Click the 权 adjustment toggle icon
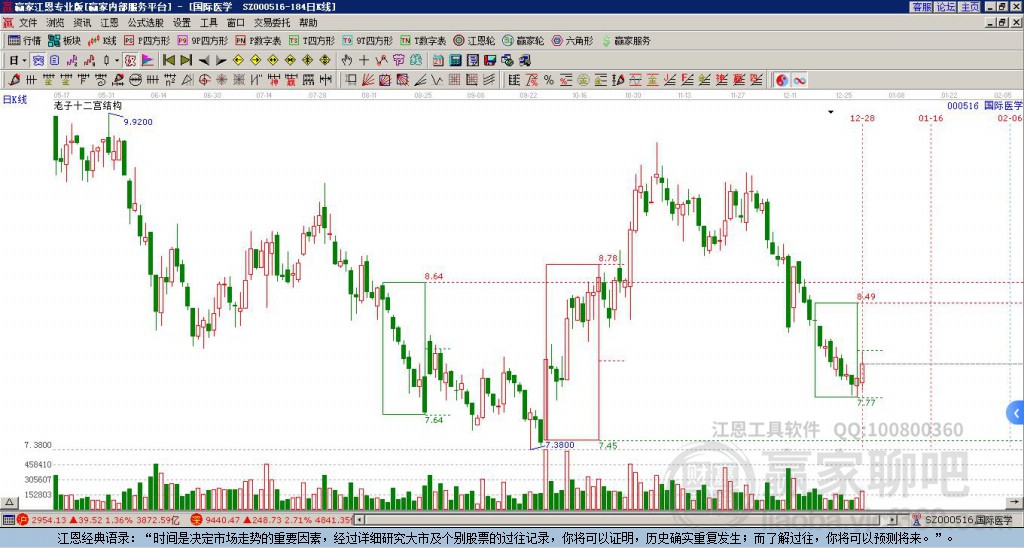This screenshot has width=1024, height=548. point(130,61)
